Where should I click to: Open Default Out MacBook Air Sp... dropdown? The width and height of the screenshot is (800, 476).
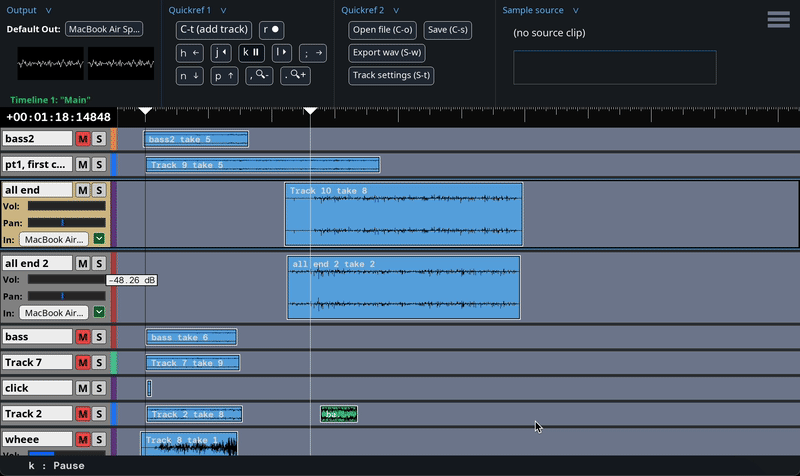(104, 29)
